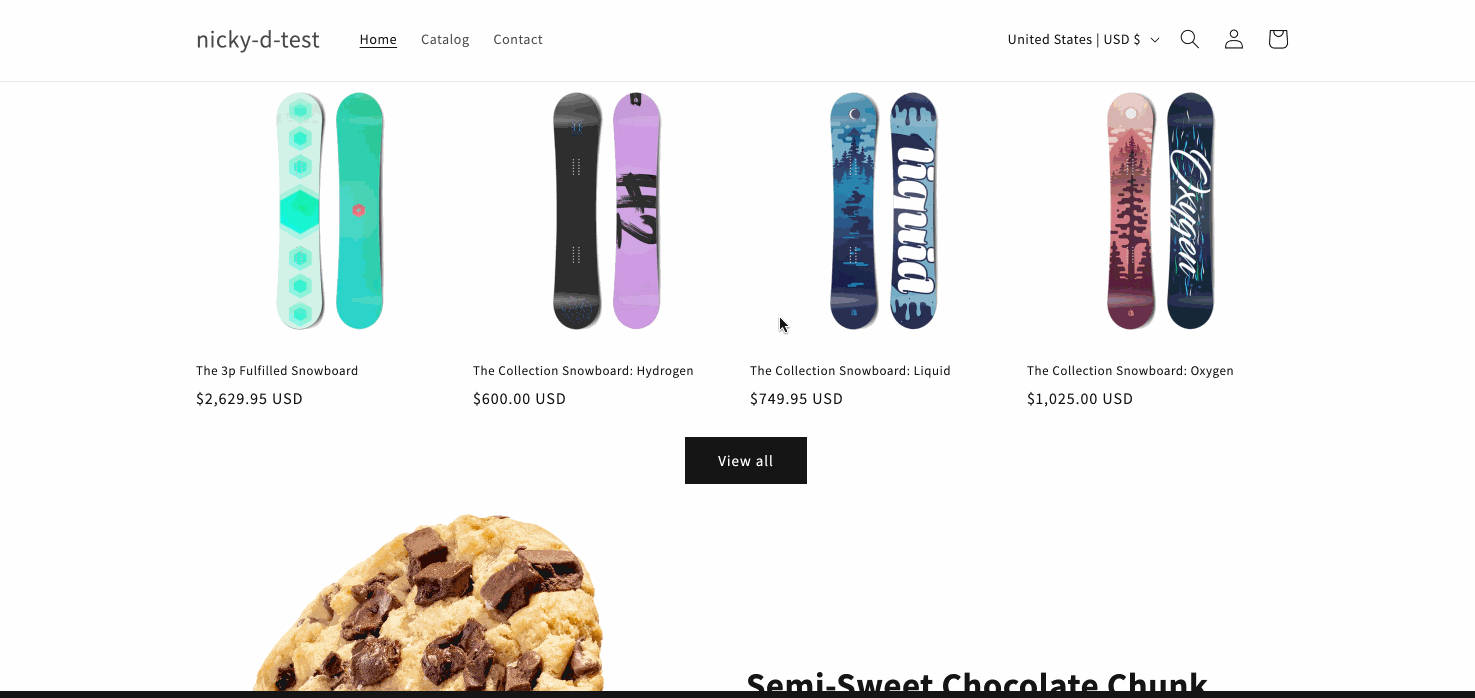The height and width of the screenshot is (698, 1475).
Task: Open the shopping cart icon
Action: [x=1278, y=39]
